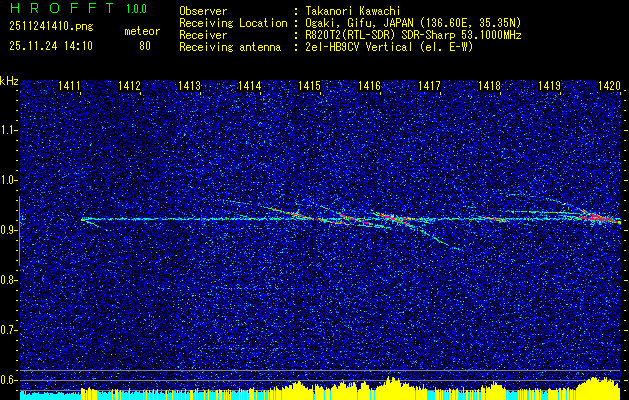Click the Receiving antenna label

click(230, 47)
